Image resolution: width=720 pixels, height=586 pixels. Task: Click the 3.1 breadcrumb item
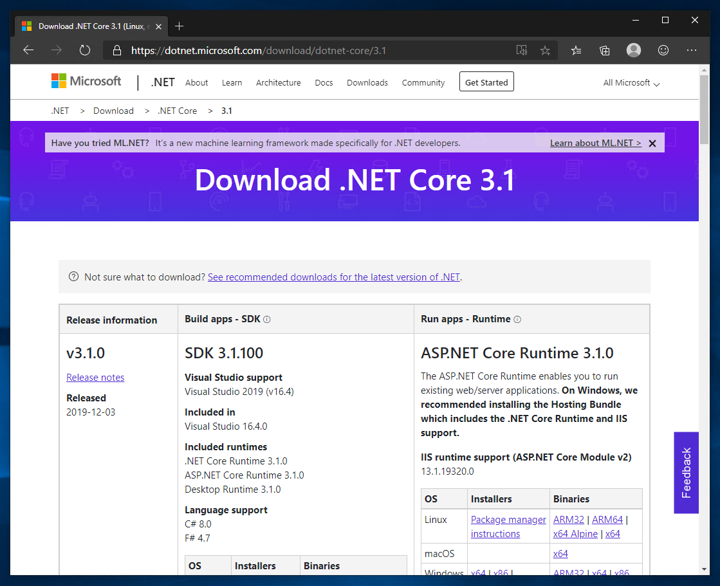pyautogui.click(x=226, y=111)
